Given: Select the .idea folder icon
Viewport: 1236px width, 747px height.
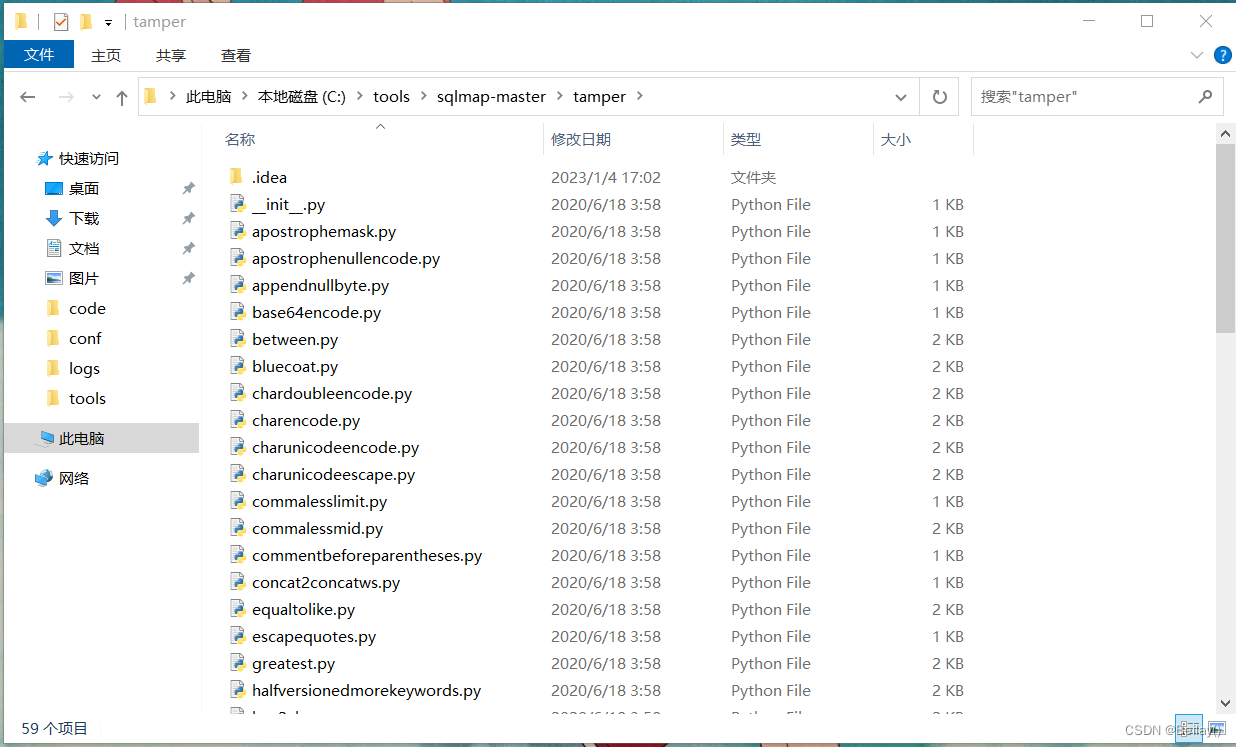Looking at the screenshot, I should (x=237, y=177).
